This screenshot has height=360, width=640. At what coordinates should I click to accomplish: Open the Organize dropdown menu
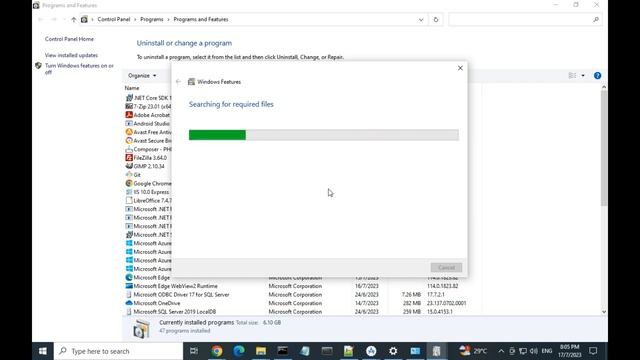(x=142, y=76)
